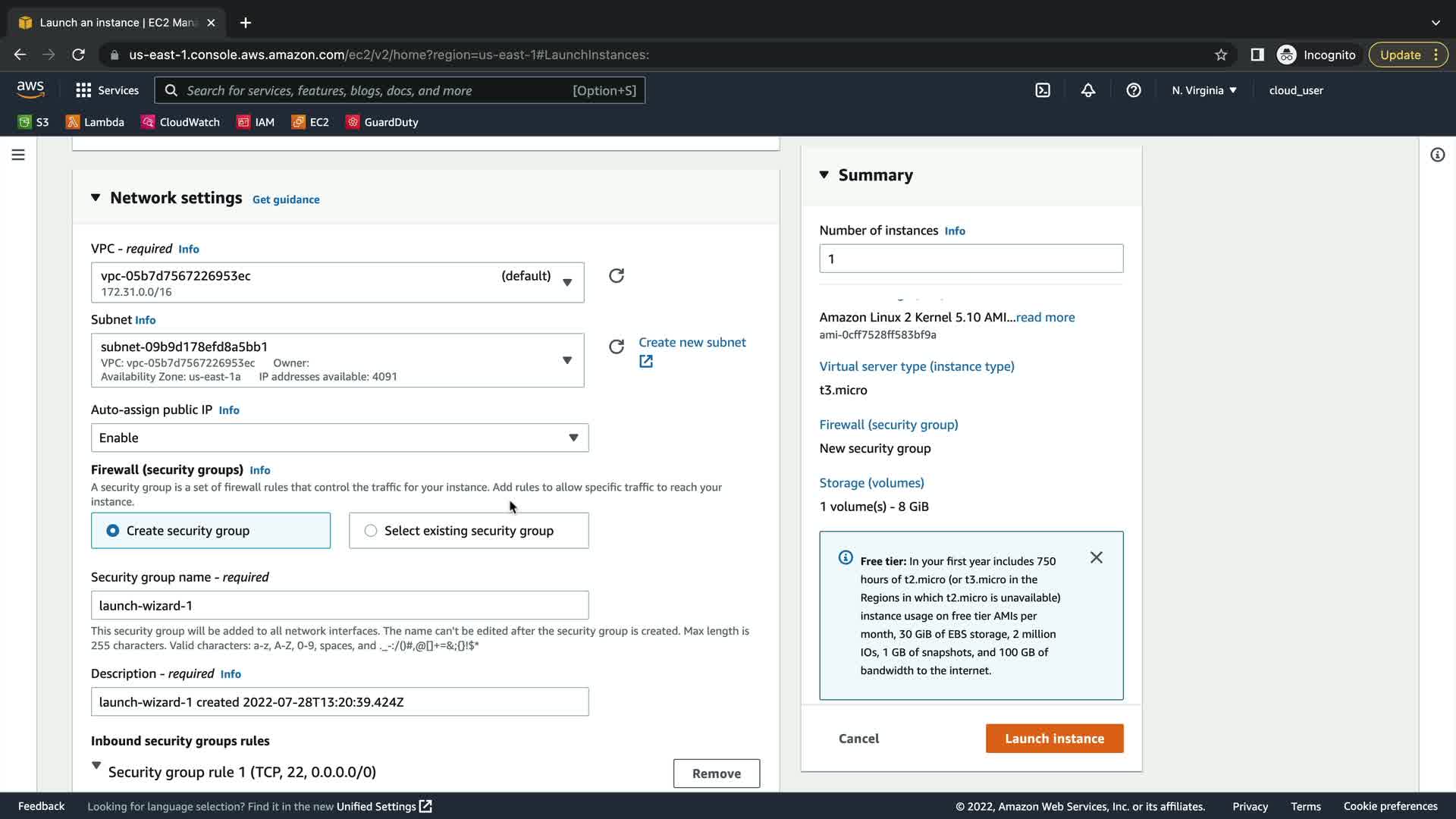1456x819 pixels.
Task: Remove security group rule 1
Action: tap(716, 773)
